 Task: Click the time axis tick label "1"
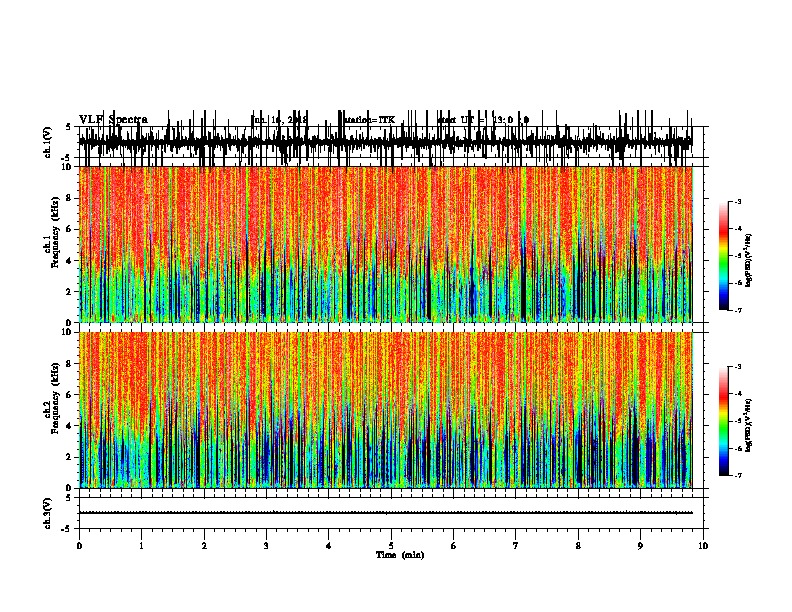[141, 546]
